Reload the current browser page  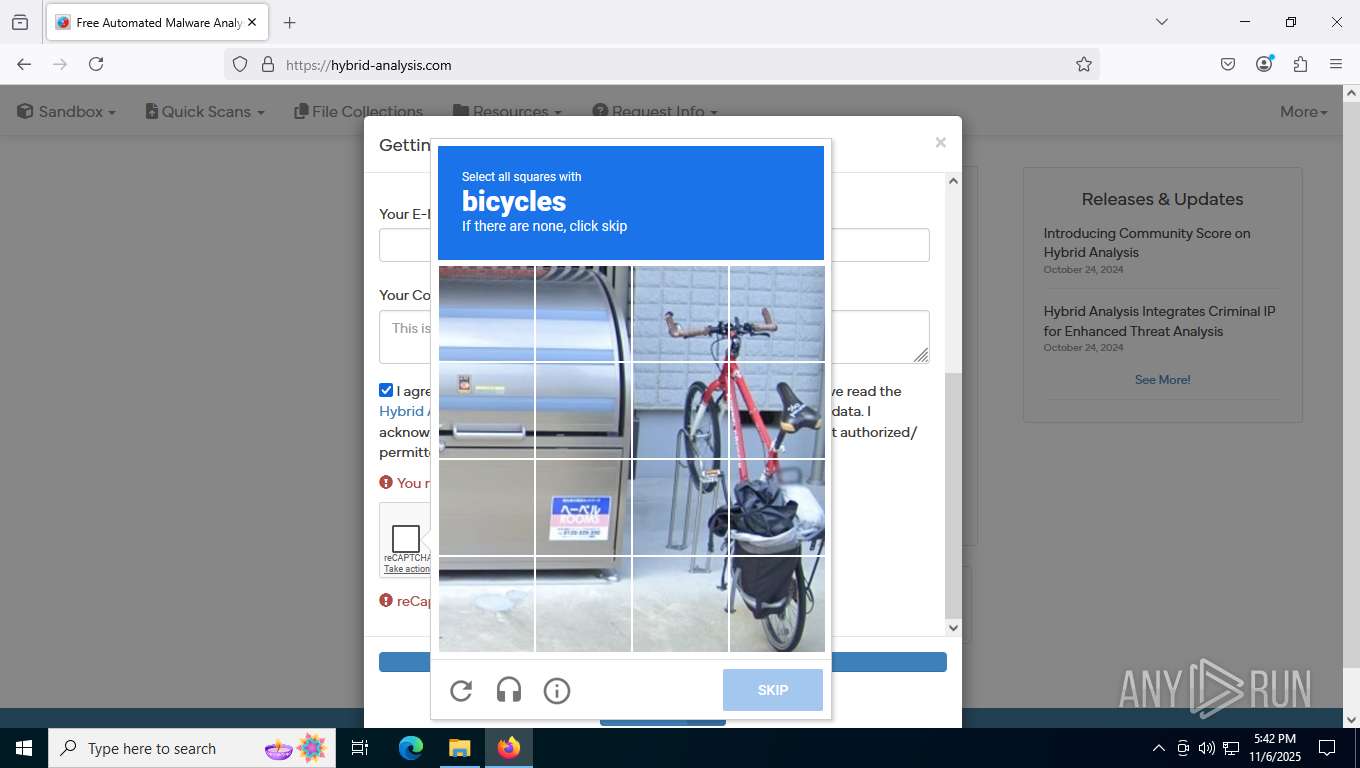point(96,64)
